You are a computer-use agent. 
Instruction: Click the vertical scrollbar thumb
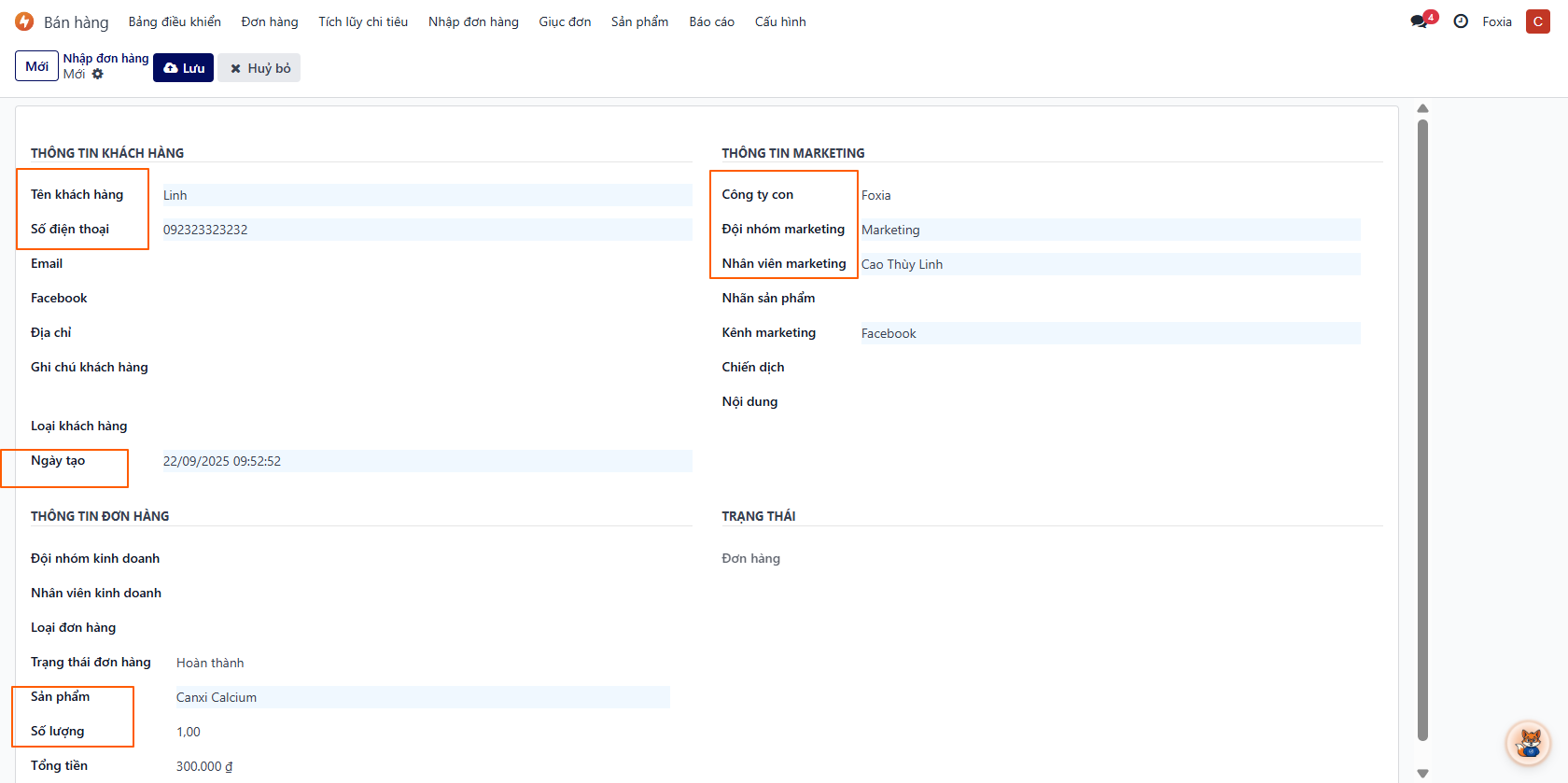click(1422, 429)
